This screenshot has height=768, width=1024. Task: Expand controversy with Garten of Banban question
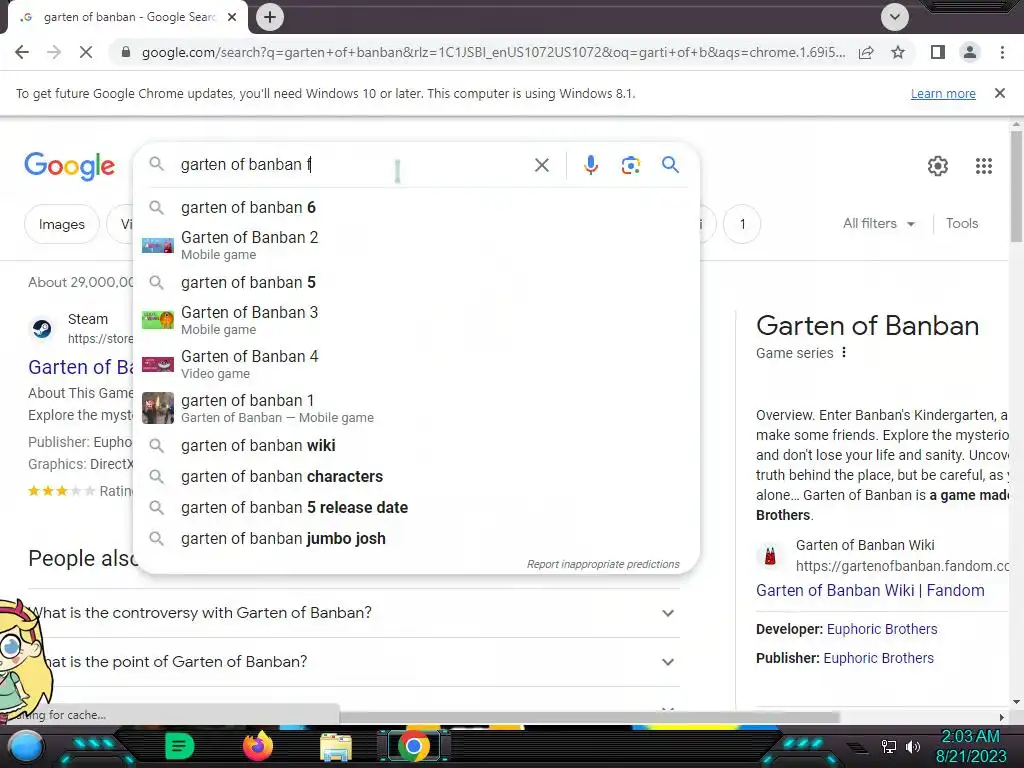click(354, 613)
